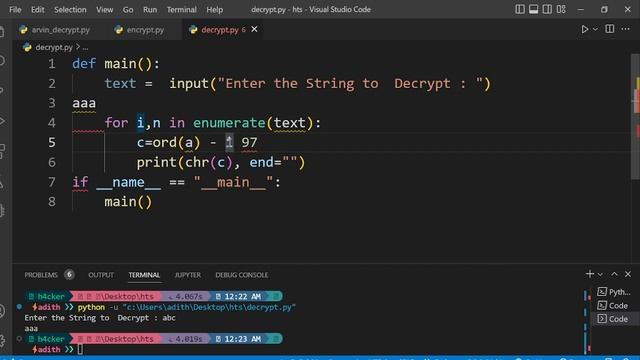Click line number 3 in the gutter
The height and width of the screenshot is (360, 640).
[x=51, y=103]
